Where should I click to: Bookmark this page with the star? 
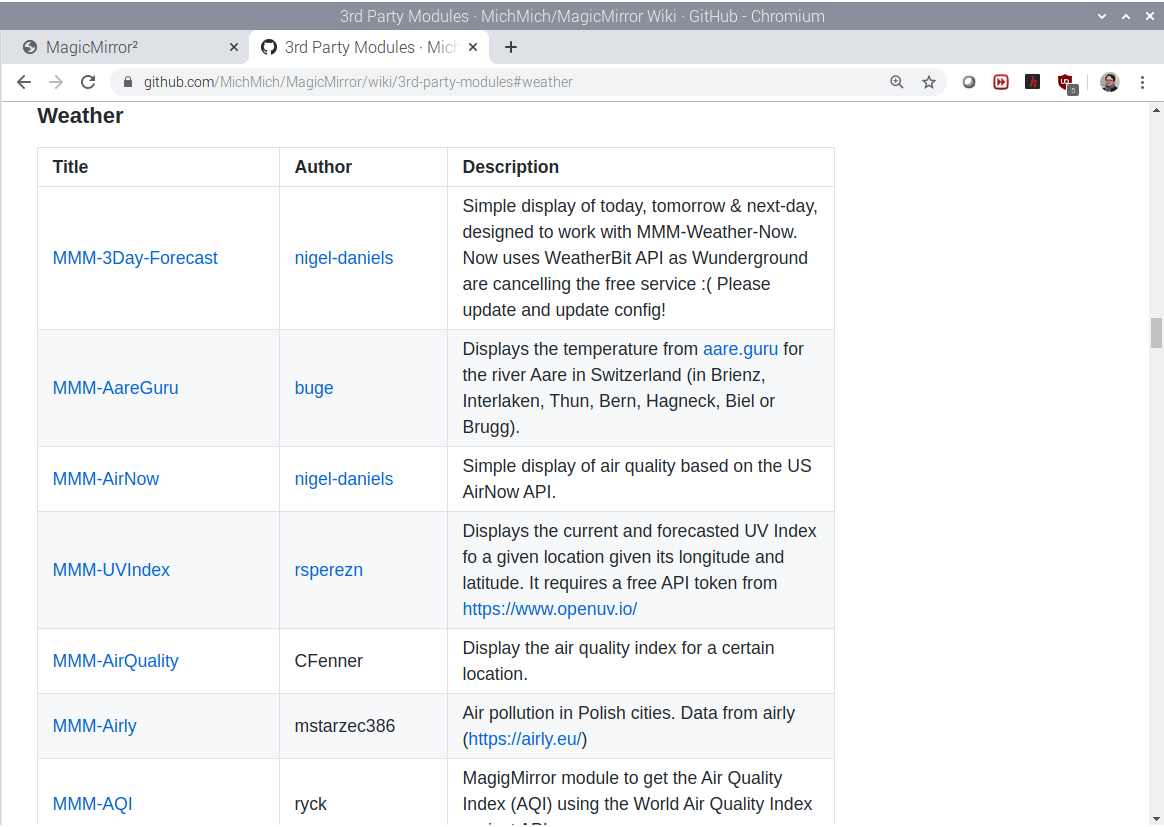929,82
